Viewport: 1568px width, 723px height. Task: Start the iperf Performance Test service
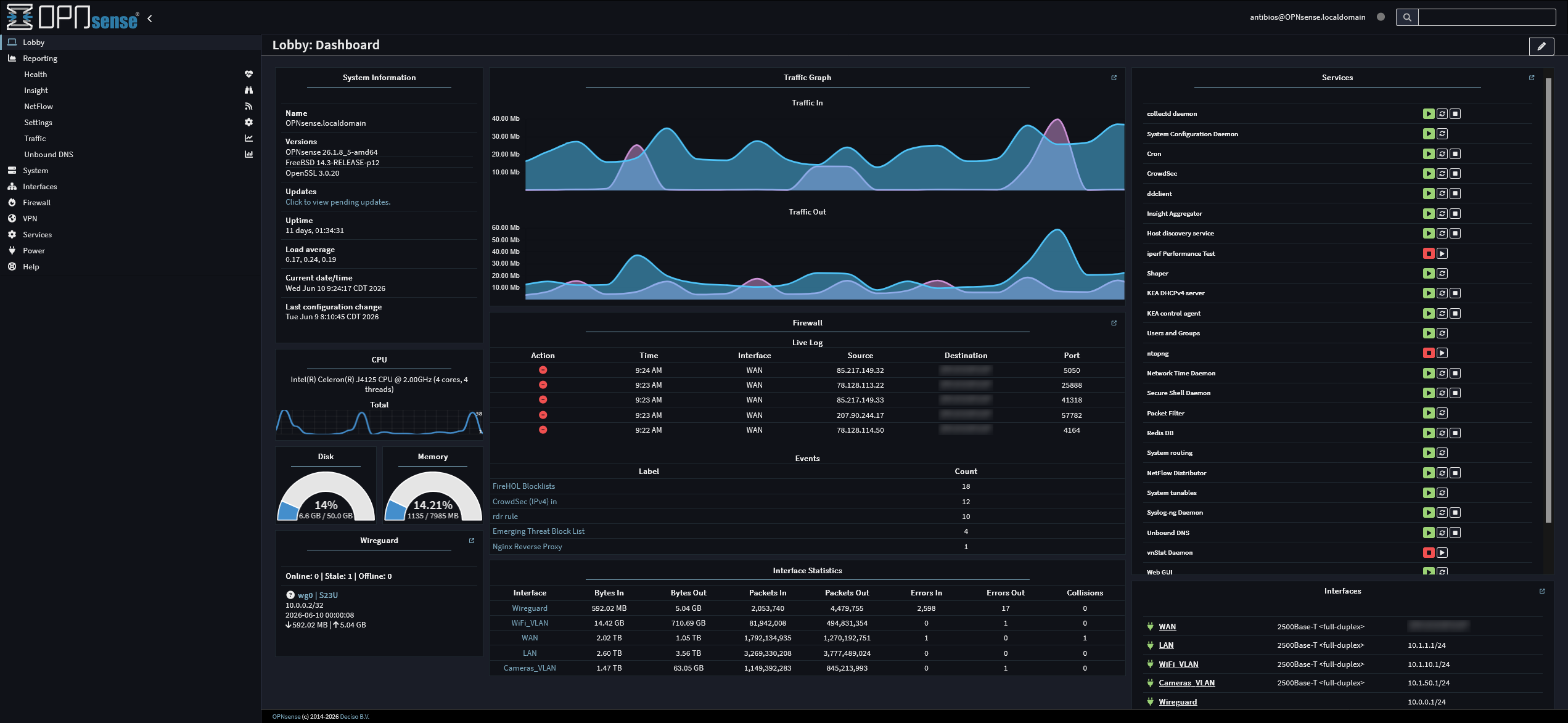pos(1442,253)
